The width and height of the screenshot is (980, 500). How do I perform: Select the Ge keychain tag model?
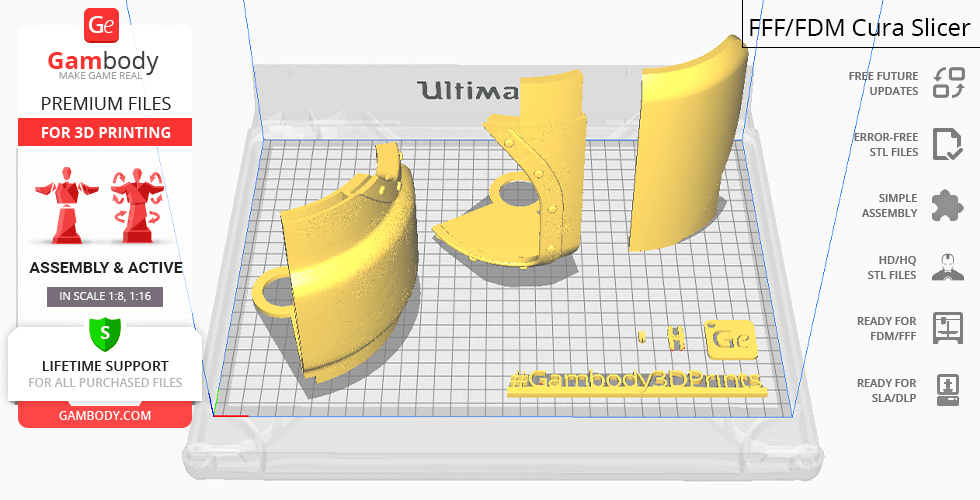click(x=731, y=339)
